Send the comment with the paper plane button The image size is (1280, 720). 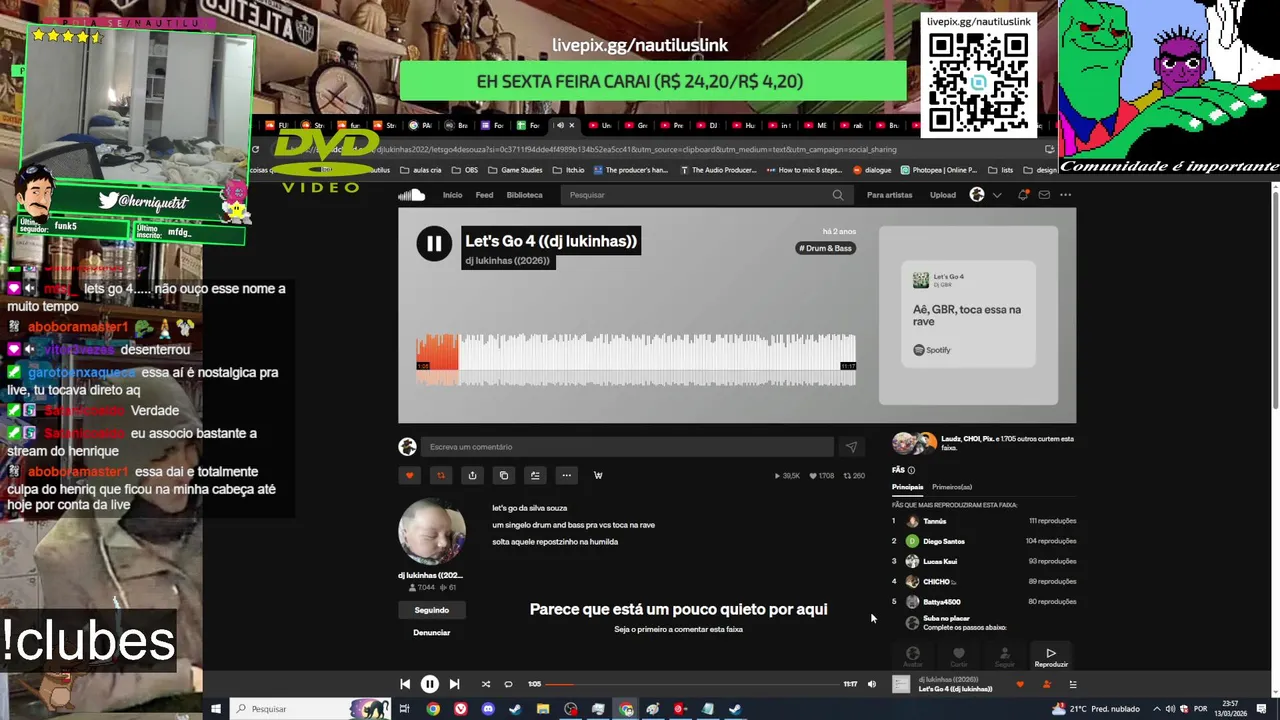(851, 447)
